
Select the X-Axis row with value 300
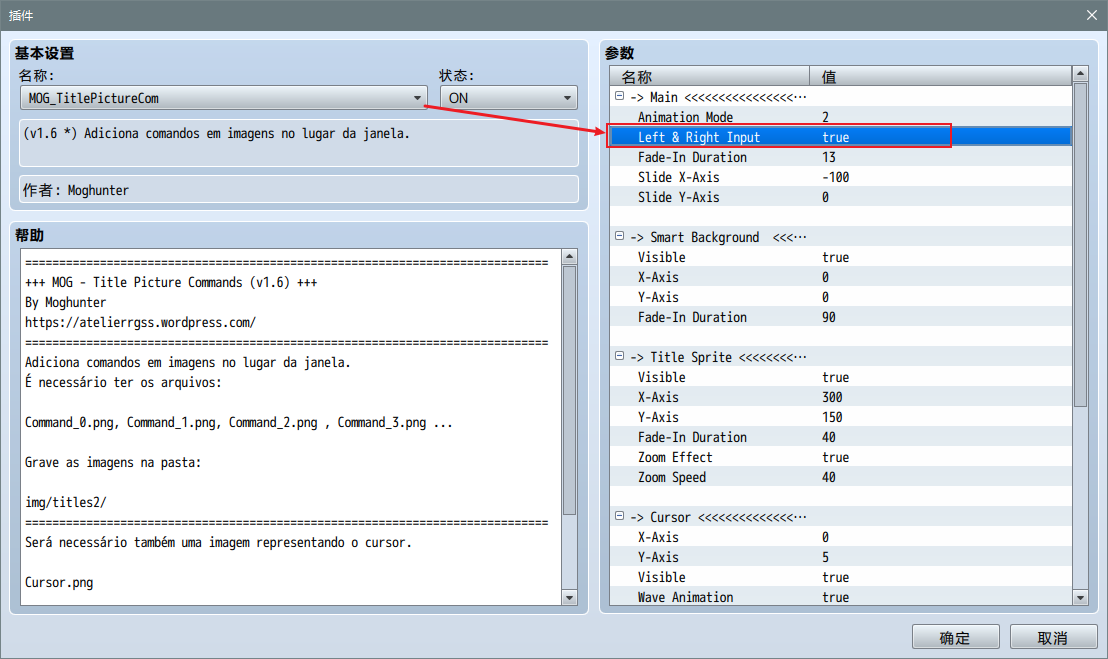pyautogui.click(x=841, y=396)
